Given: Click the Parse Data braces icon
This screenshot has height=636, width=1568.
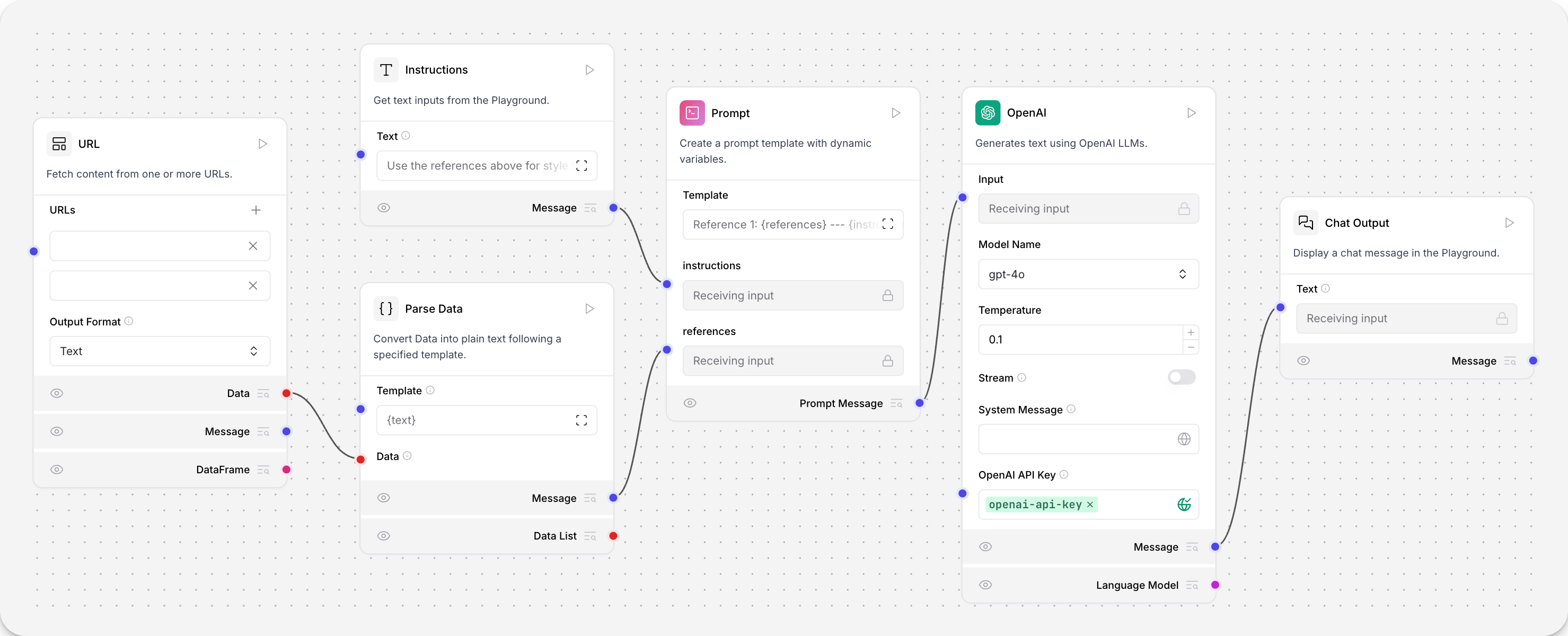Looking at the screenshot, I should (x=386, y=308).
